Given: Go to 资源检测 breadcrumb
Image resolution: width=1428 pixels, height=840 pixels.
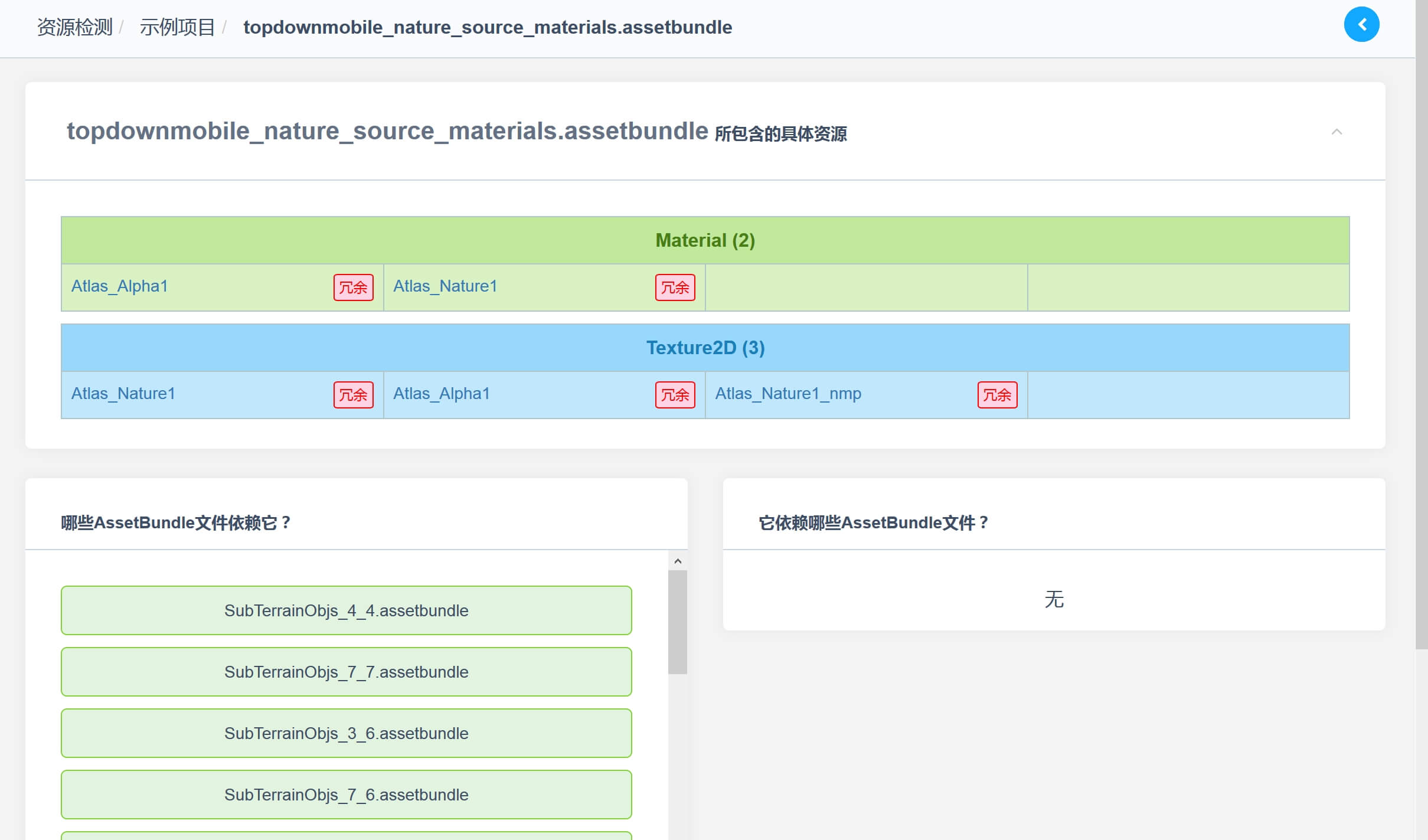Looking at the screenshot, I should click(74, 27).
